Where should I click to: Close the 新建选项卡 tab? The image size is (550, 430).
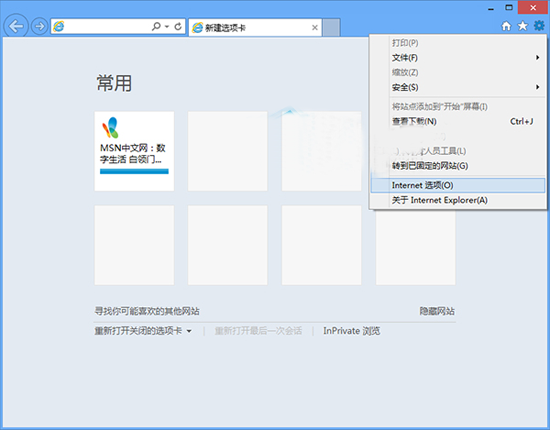pos(315,27)
